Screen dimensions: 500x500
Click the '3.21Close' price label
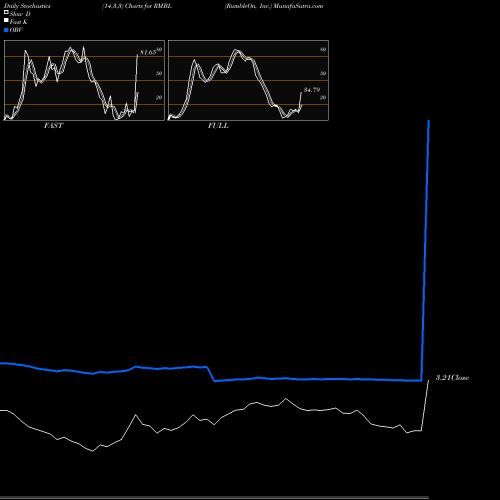(452, 377)
